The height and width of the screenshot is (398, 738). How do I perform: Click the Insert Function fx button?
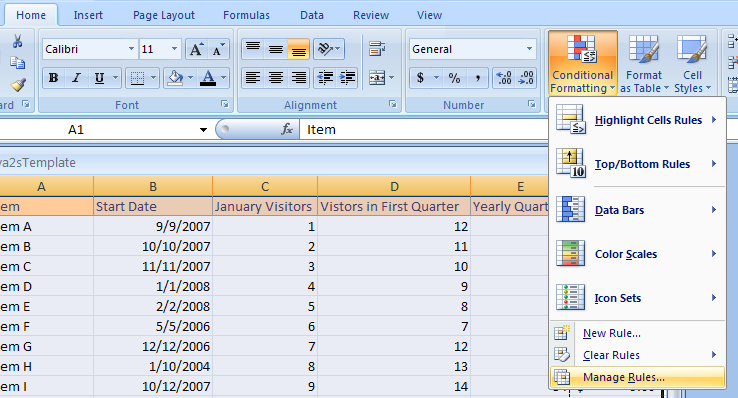pyautogui.click(x=287, y=129)
